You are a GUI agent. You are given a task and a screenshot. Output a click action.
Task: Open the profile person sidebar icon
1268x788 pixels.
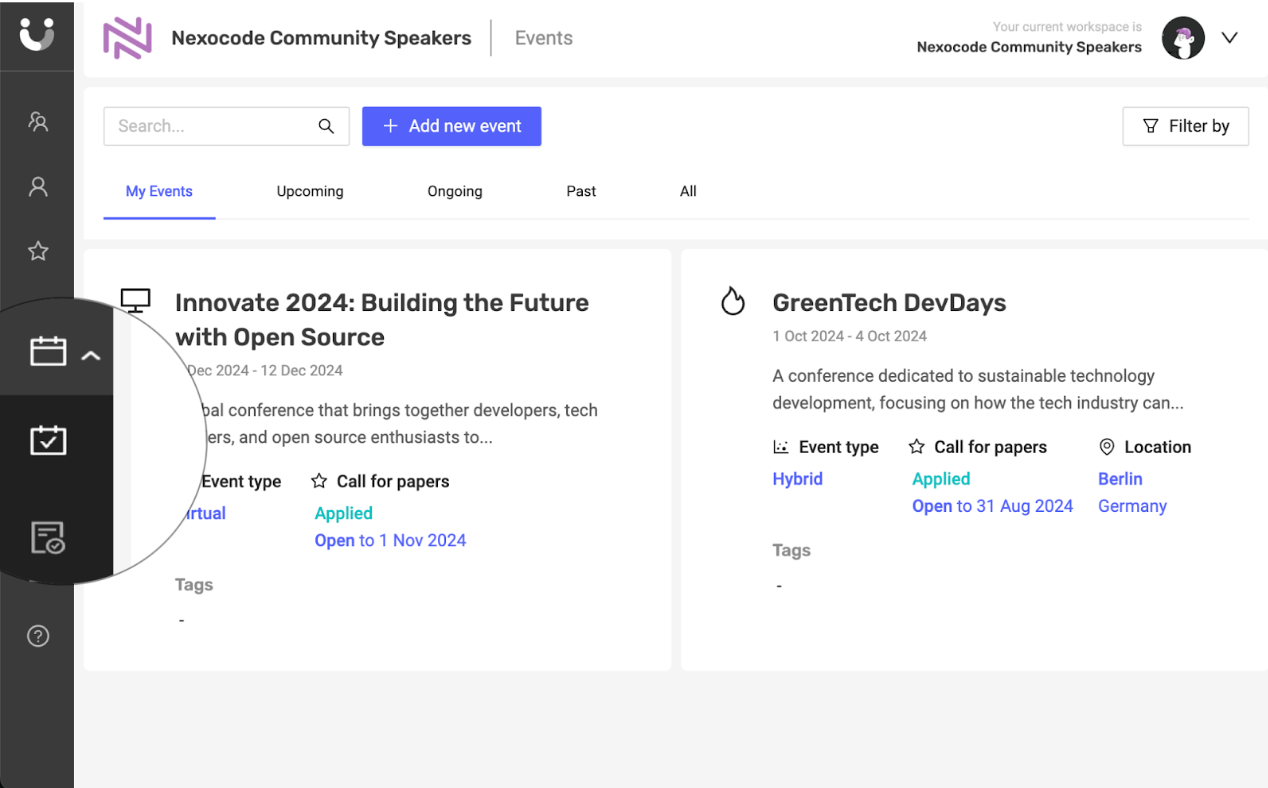click(38, 187)
